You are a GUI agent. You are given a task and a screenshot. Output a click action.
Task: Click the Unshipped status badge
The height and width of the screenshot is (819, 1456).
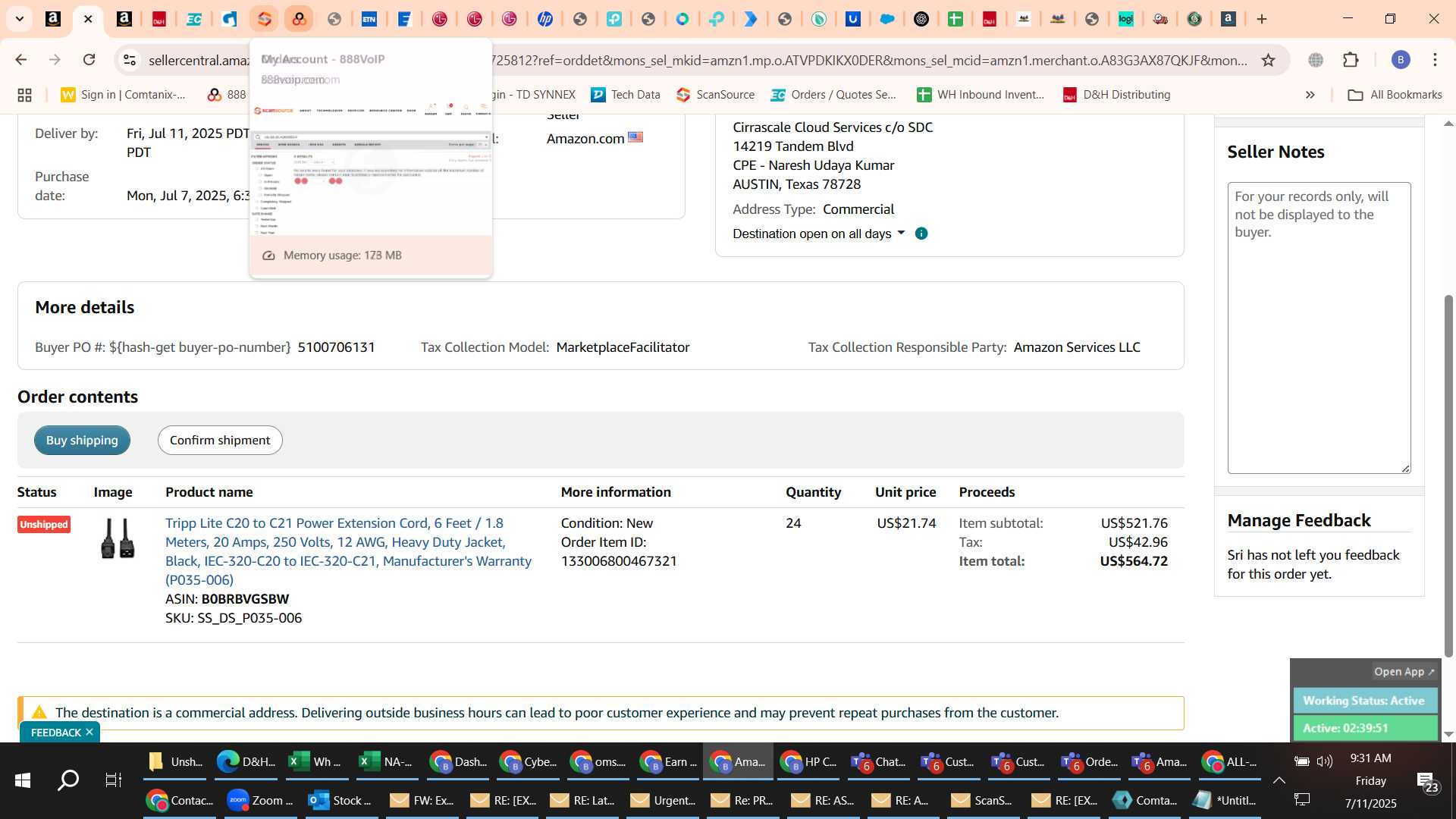[44, 525]
